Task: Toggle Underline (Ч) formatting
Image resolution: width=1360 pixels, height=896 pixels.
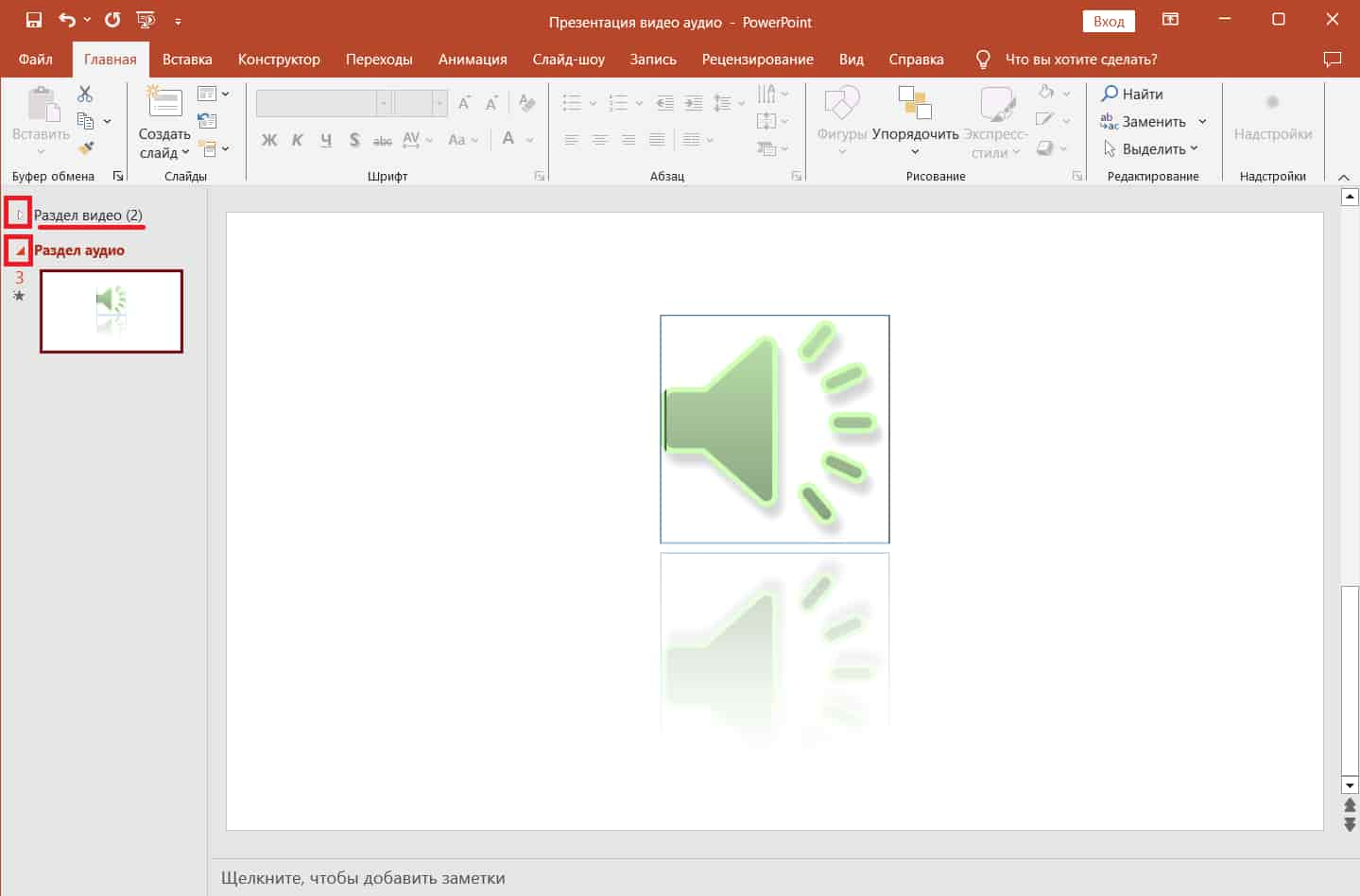Action: pyautogui.click(x=326, y=140)
